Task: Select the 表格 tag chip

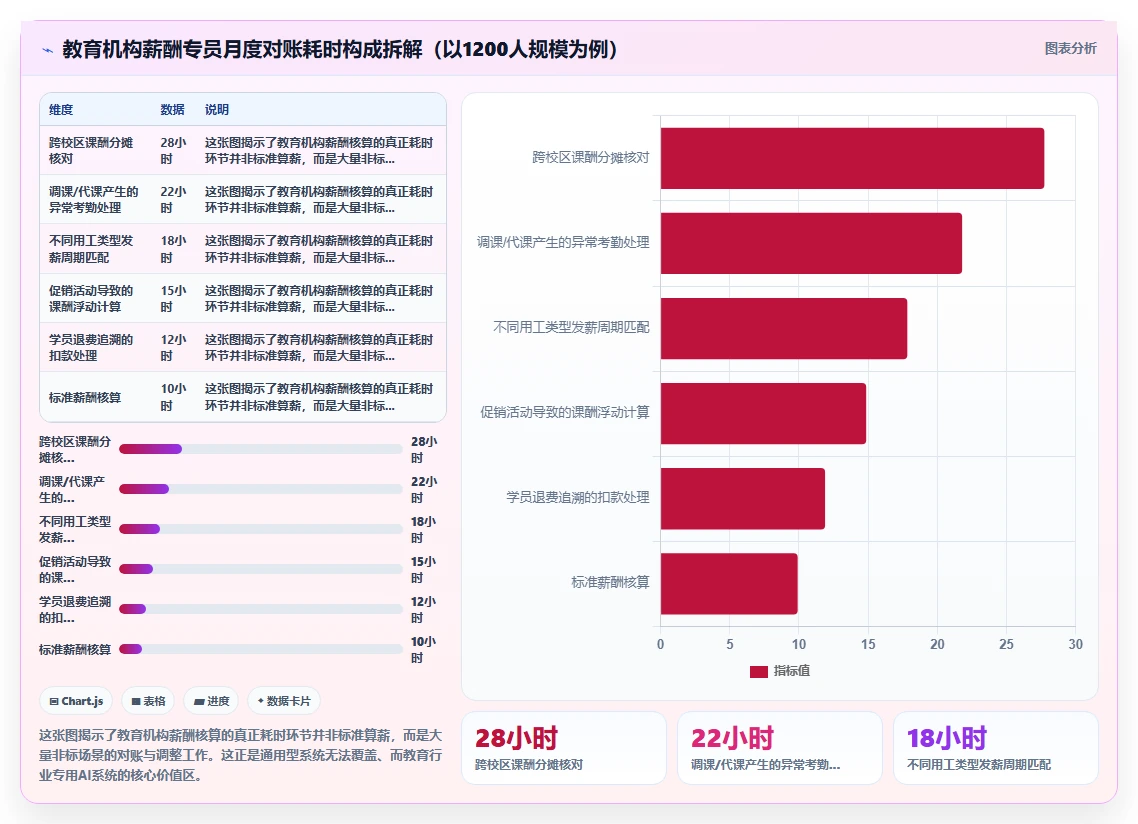Action: pos(148,701)
